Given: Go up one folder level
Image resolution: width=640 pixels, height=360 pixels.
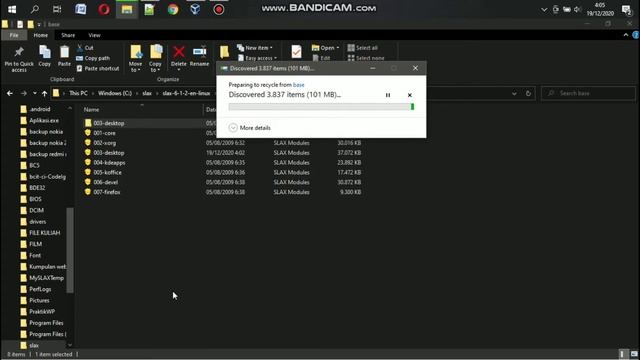Looking at the screenshot, I should [x=44, y=93].
